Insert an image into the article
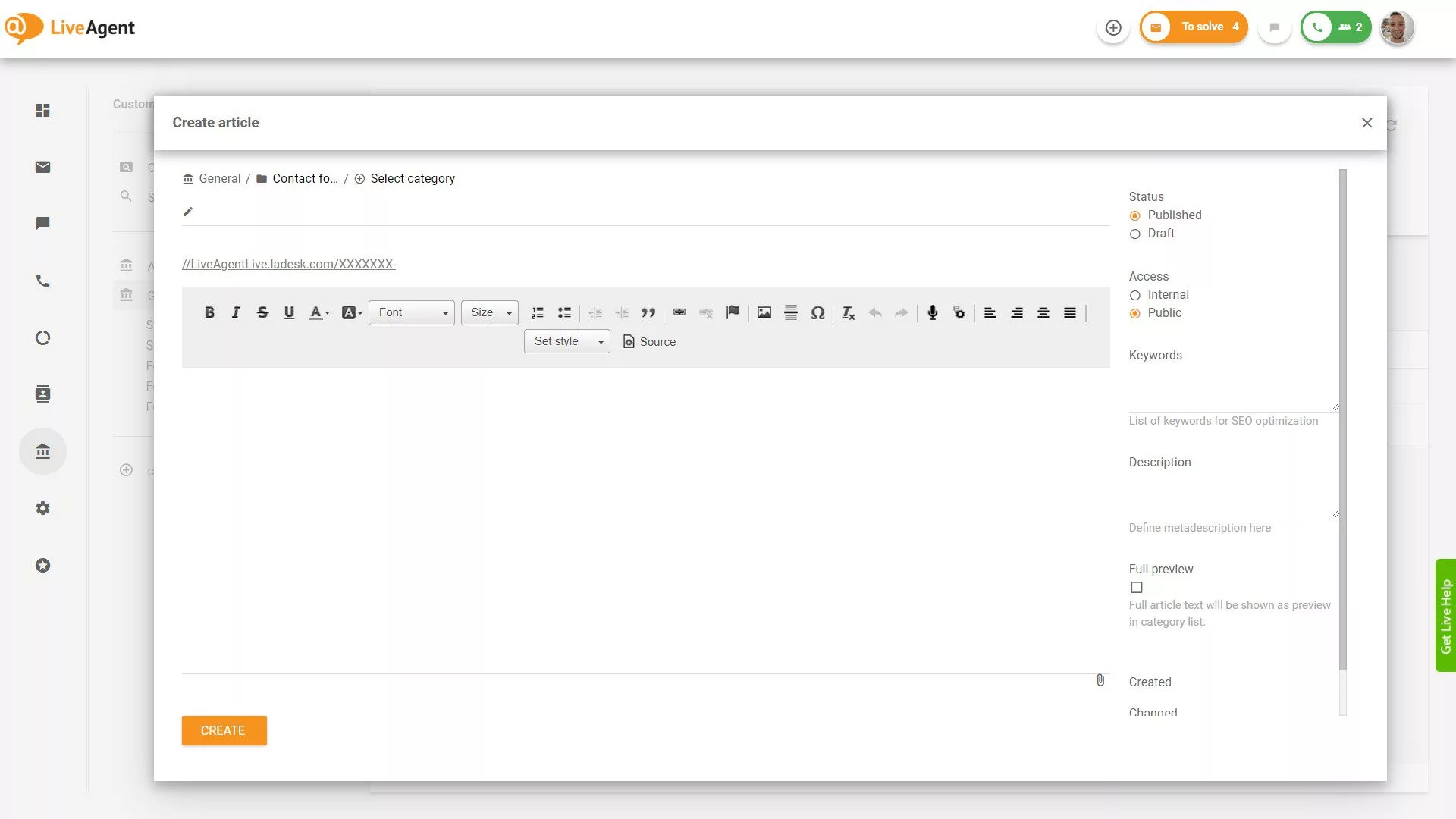 pos(764,312)
